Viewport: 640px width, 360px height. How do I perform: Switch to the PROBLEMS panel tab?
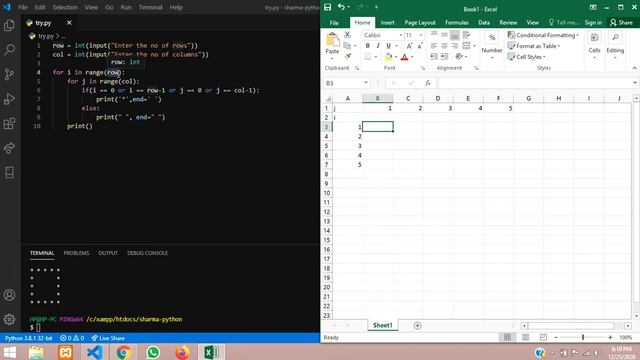tap(76, 253)
